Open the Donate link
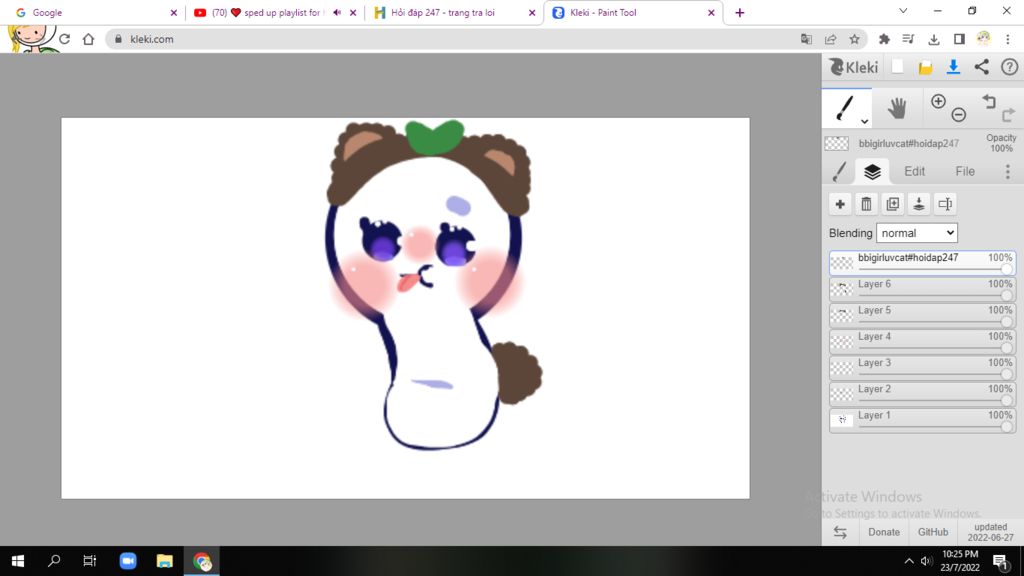This screenshot has height=576, width=1024. pos(884,532)
